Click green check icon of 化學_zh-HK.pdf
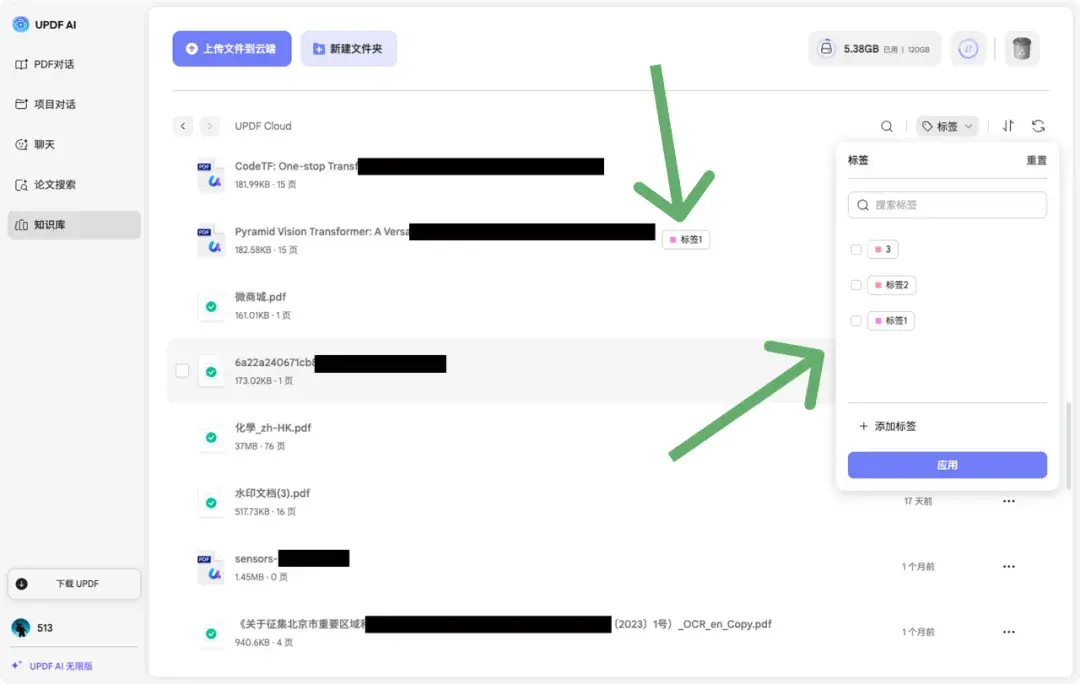Image resolution: width=1080 pixels, height=684 pixels. coord(211,437)
